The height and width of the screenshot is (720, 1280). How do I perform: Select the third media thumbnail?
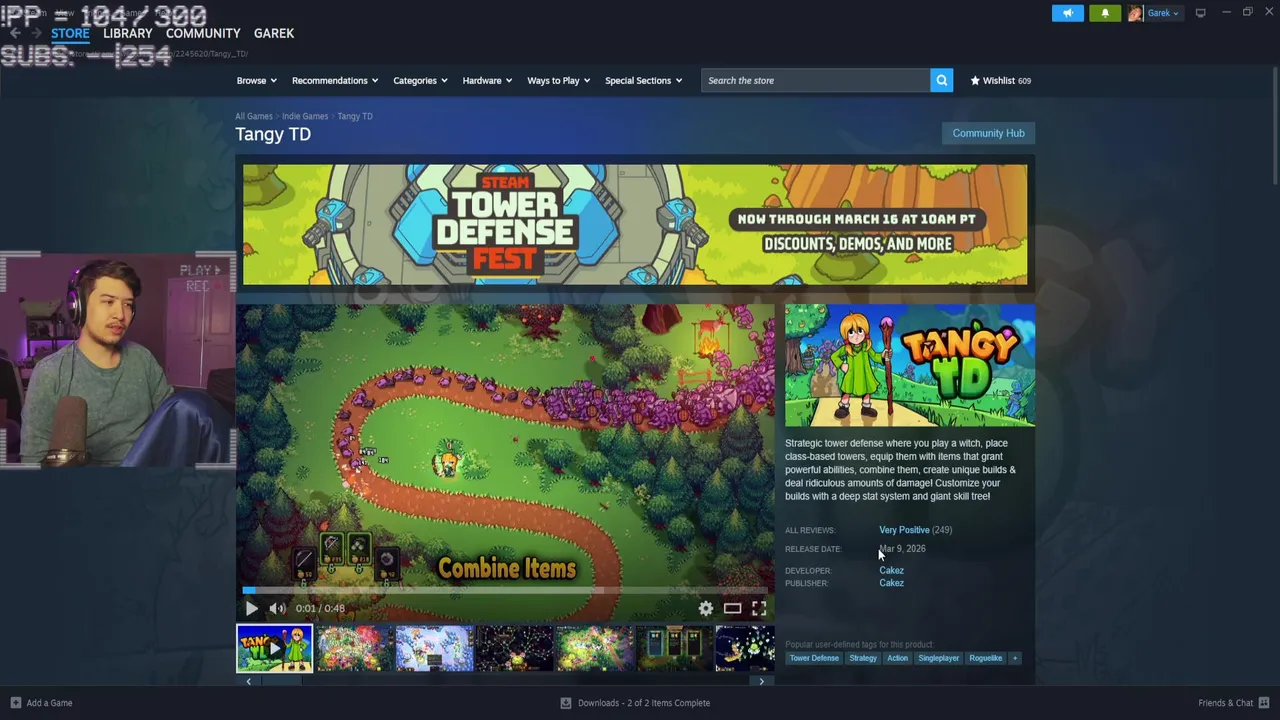coord(434,648)
